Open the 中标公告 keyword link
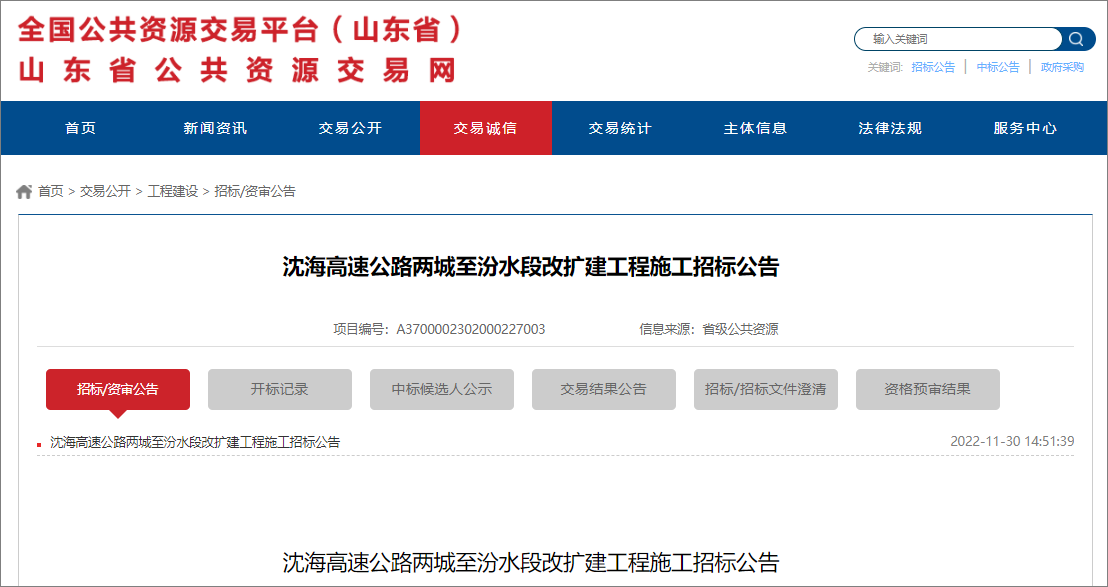This screenshot has width=1108, height=587. click(998, 67)
